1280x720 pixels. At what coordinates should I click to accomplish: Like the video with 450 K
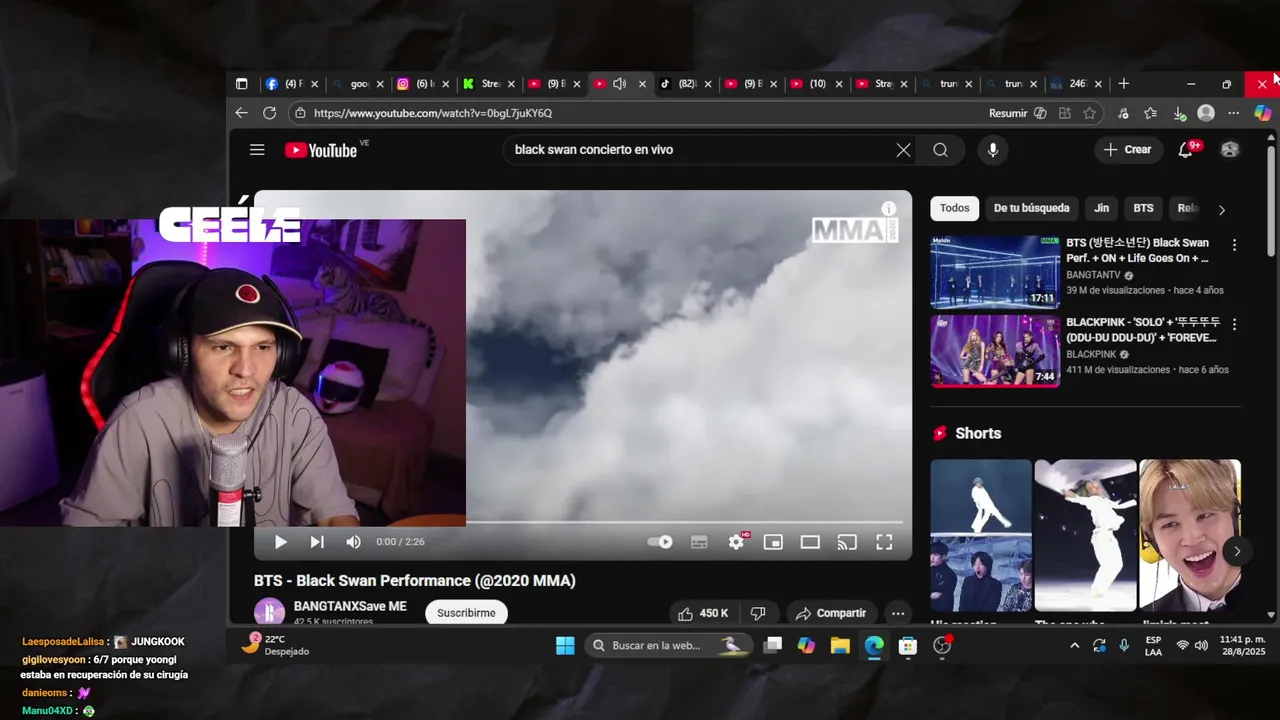point(703,613)
